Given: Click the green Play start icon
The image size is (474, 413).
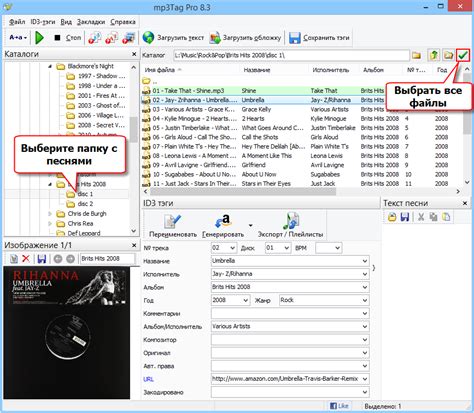Looking at the screenshot, I should point(39,38).
